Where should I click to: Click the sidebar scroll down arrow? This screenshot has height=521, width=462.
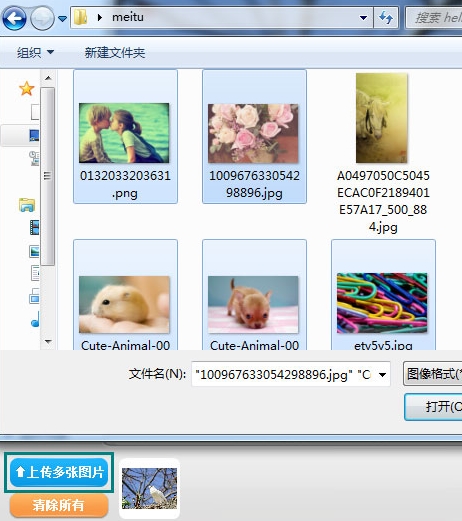tap(48, 342)
